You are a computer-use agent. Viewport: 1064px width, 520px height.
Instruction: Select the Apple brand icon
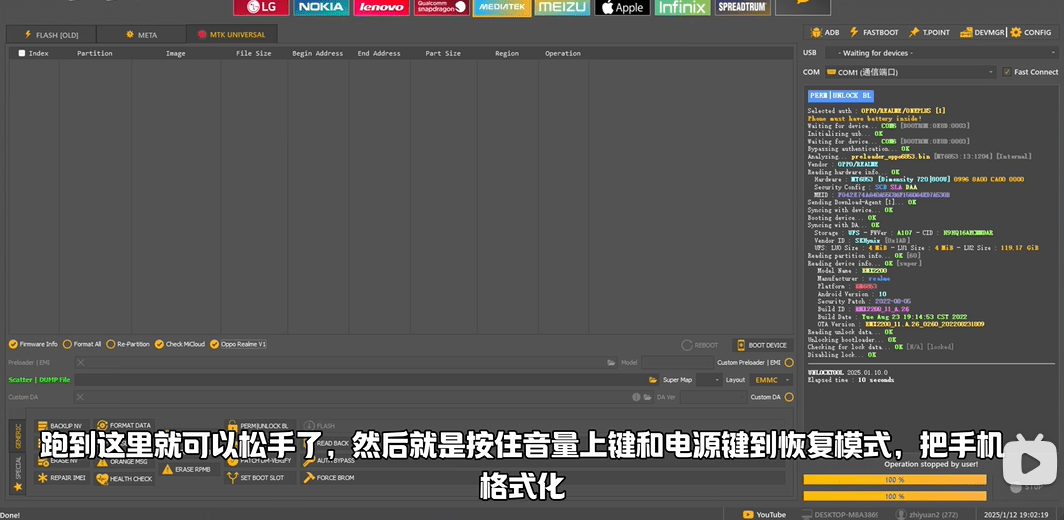point(622,7)
